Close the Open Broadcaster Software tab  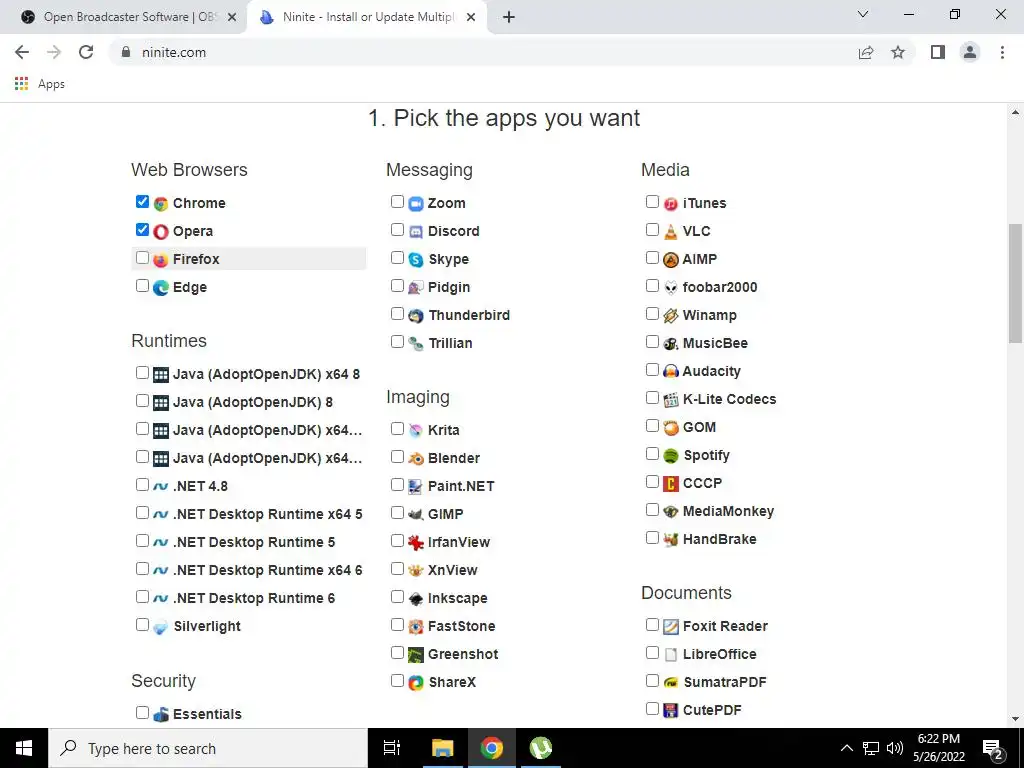tap(232, 18)
